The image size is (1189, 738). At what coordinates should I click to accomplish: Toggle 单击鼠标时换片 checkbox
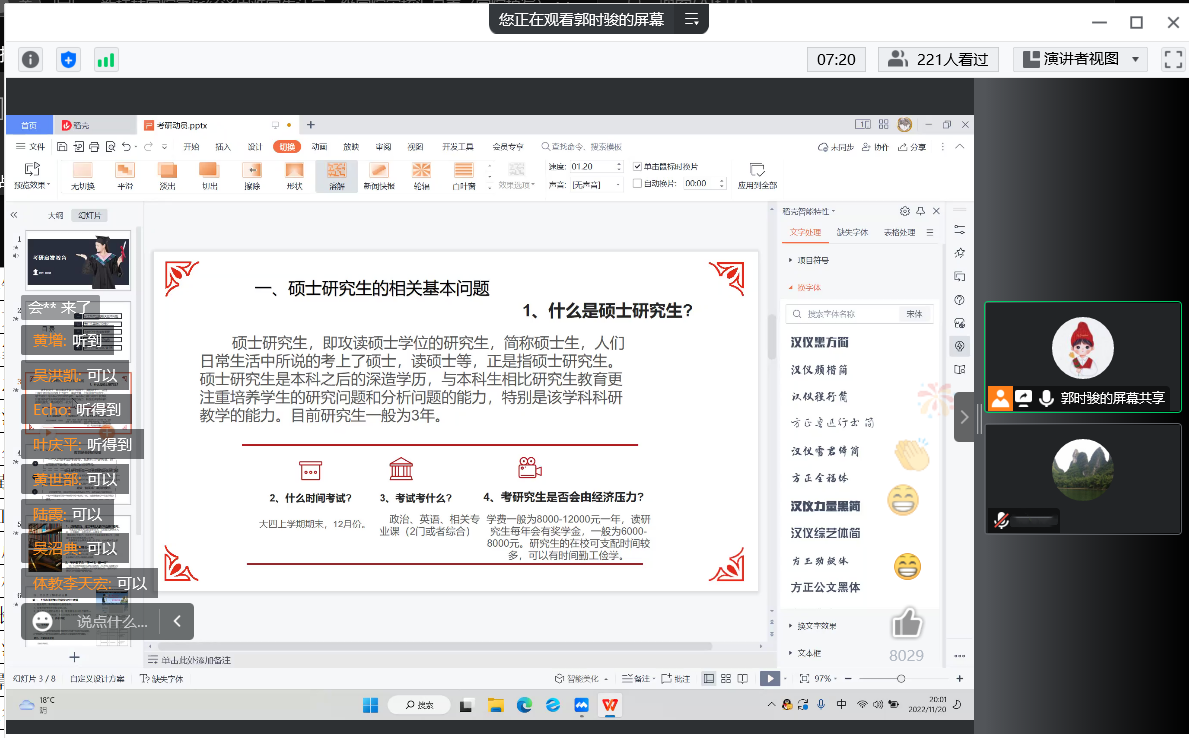(x=637, y=166)
